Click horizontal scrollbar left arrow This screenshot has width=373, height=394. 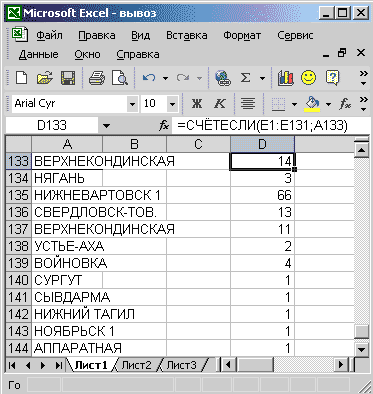(228, 365)
